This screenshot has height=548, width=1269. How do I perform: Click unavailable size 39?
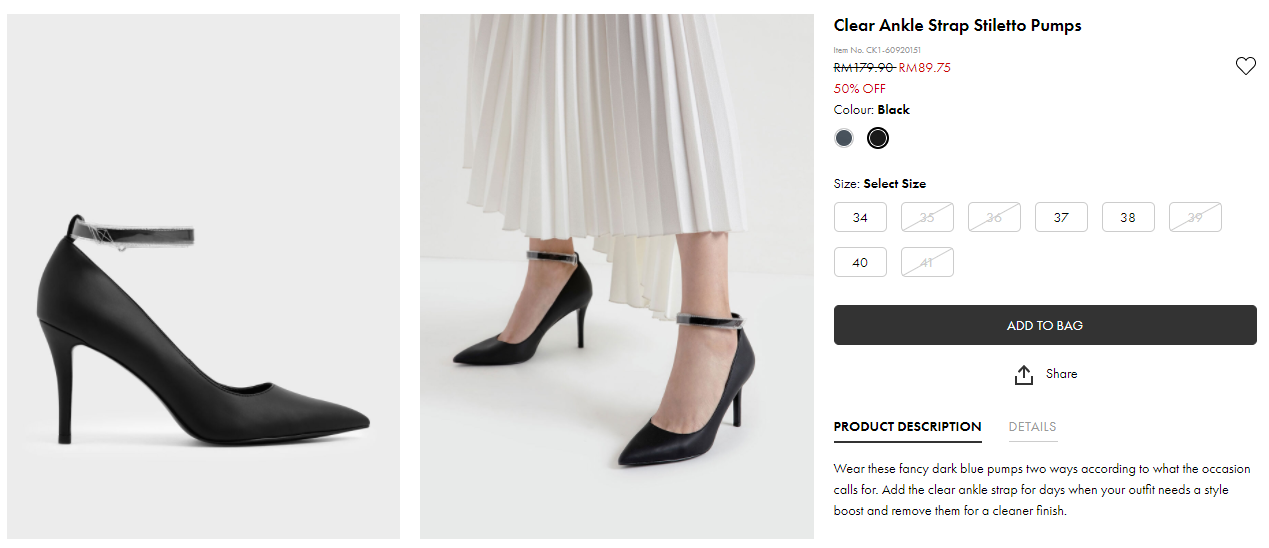click(1195, 217)
